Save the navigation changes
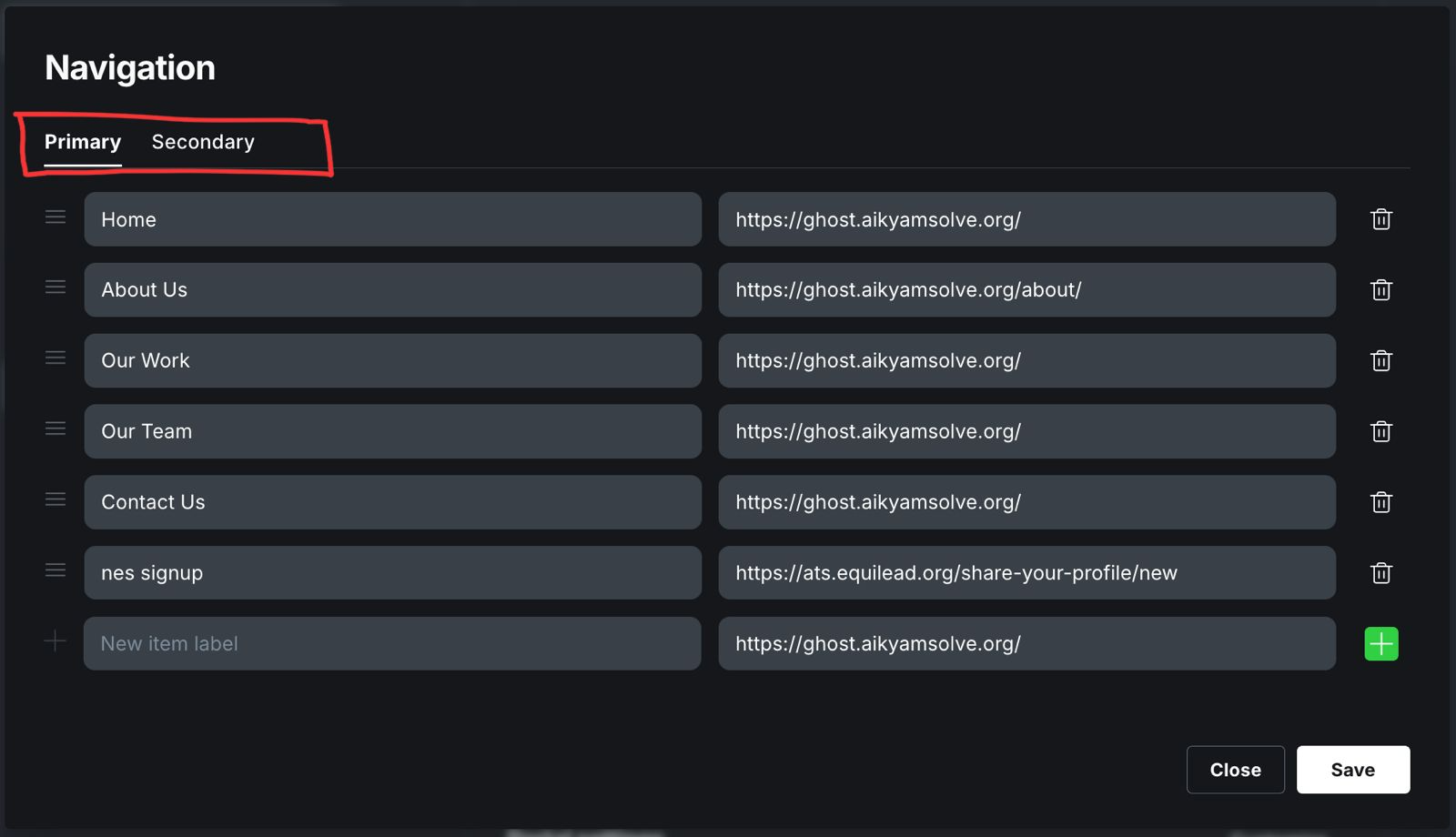 [x=1352, y=770]
